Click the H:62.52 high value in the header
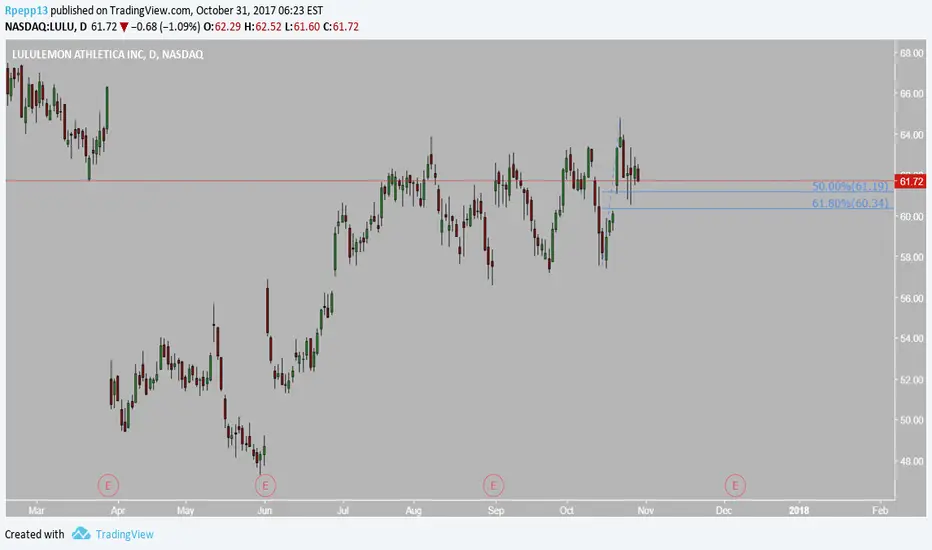 click(x=263, y=26)
